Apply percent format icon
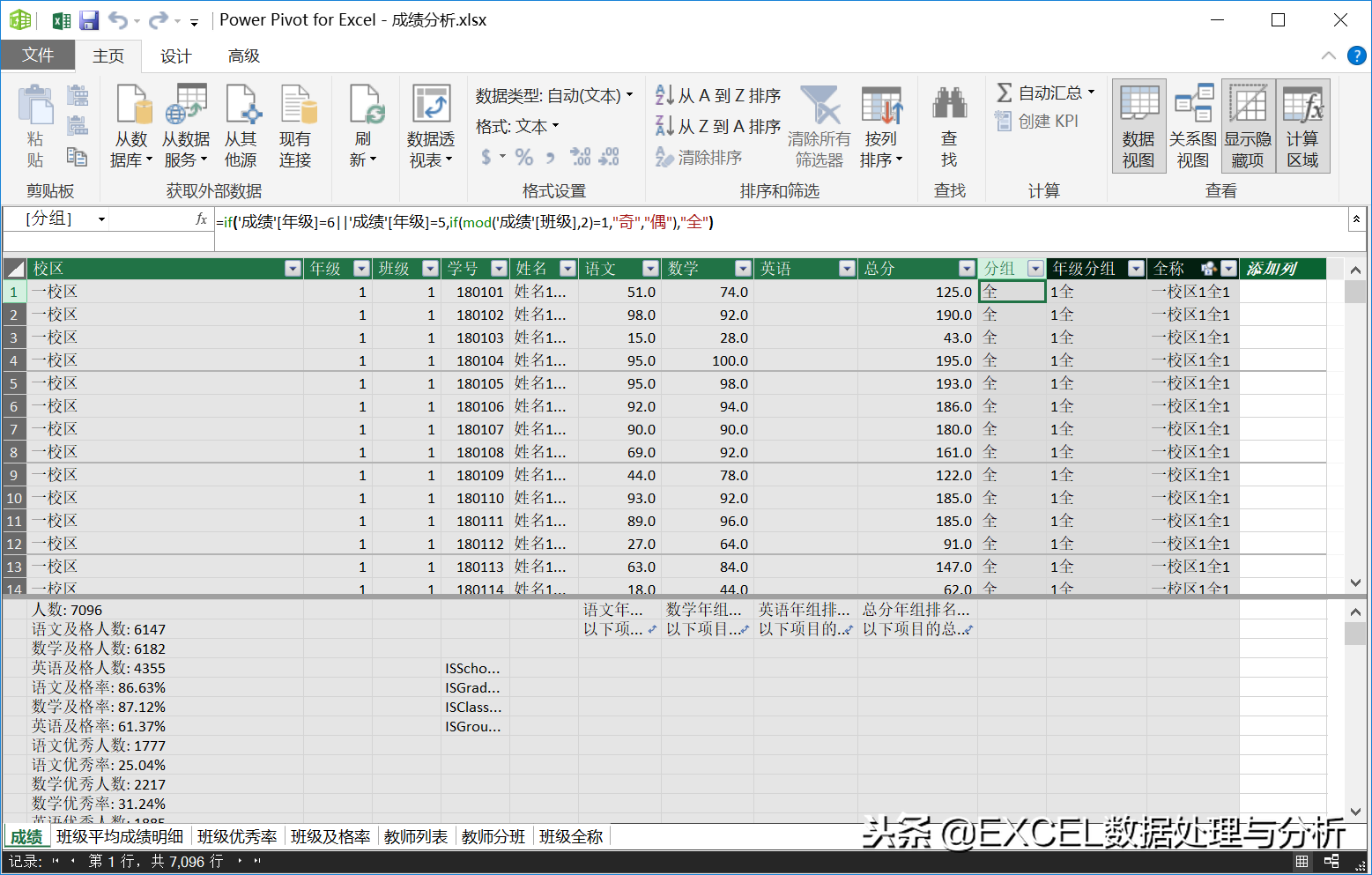1372x875 pixels. pos(523,157)
